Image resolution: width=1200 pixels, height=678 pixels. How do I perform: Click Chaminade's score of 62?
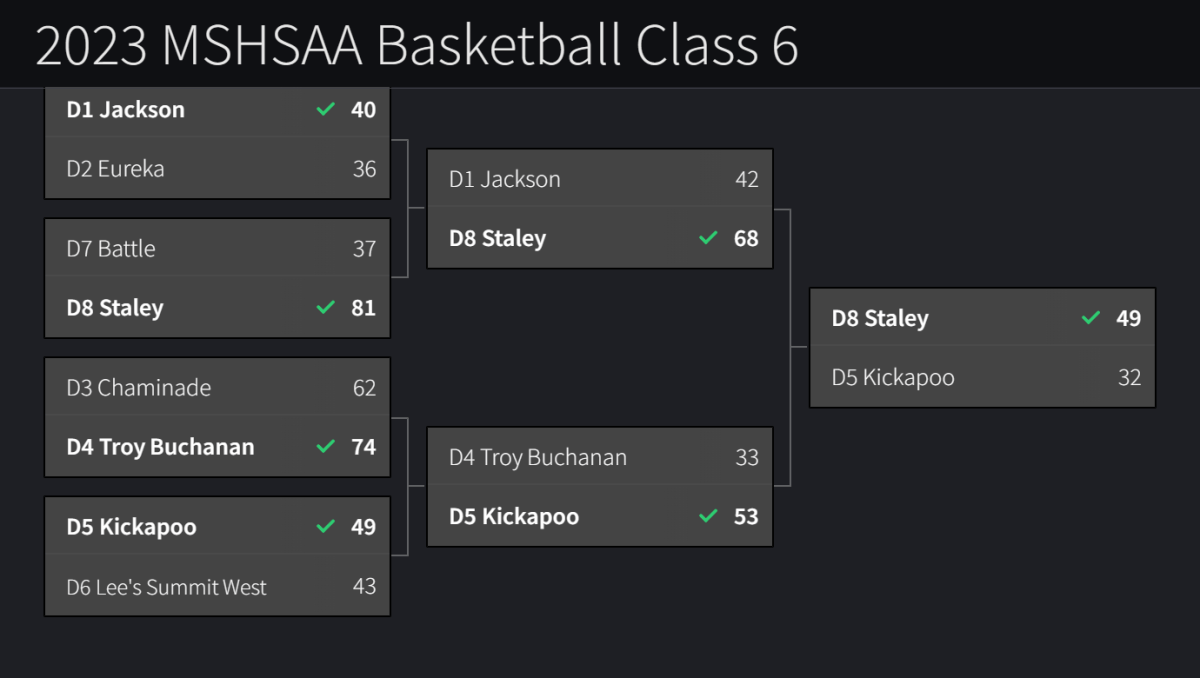click(x=364, y=387)
